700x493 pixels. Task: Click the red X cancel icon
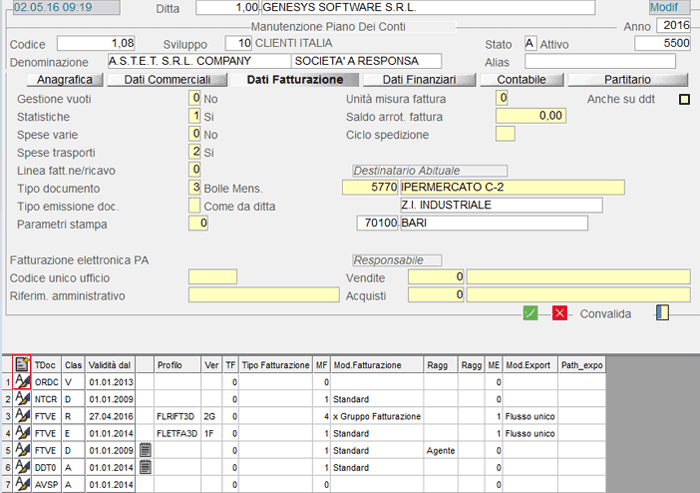point(560,314)
